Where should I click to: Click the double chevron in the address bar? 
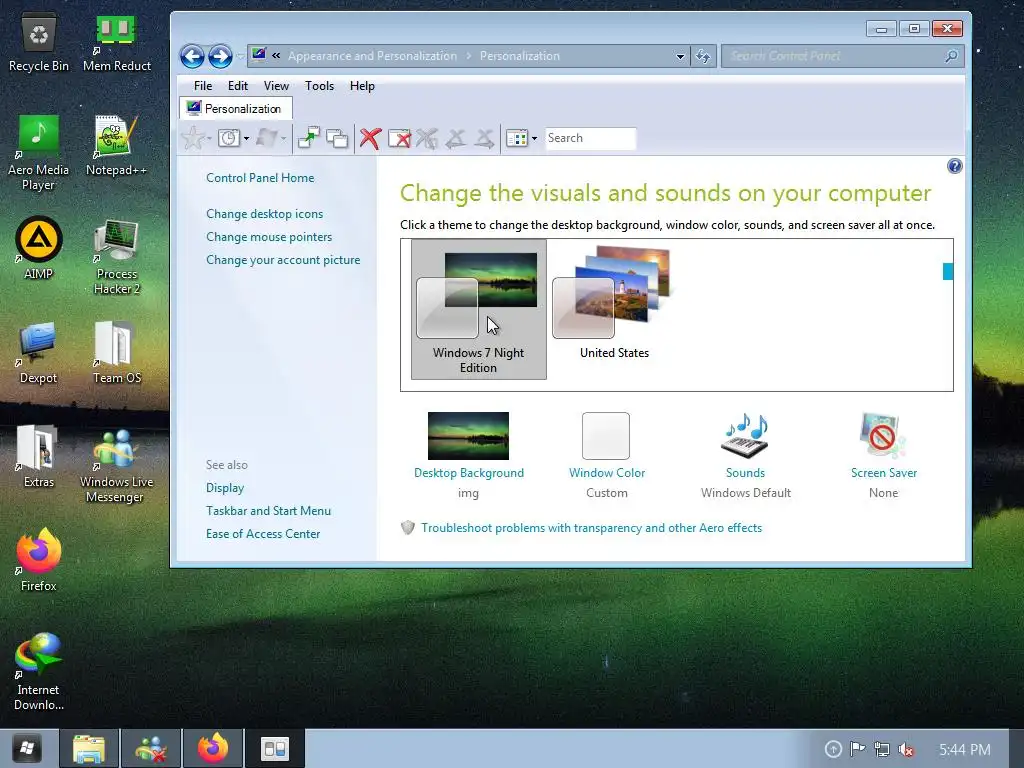(276, 56)
